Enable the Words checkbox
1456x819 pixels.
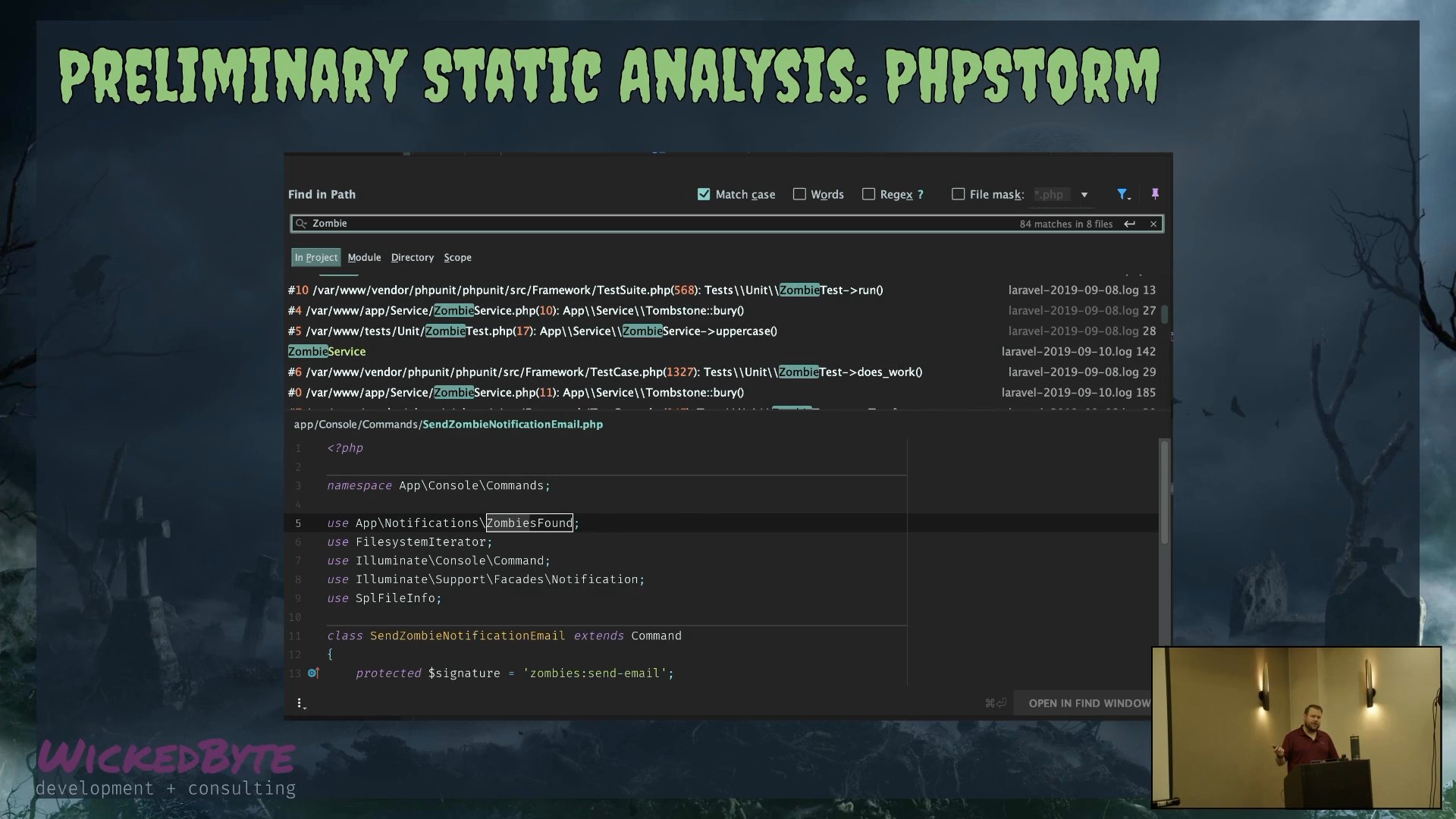point(799,194)
